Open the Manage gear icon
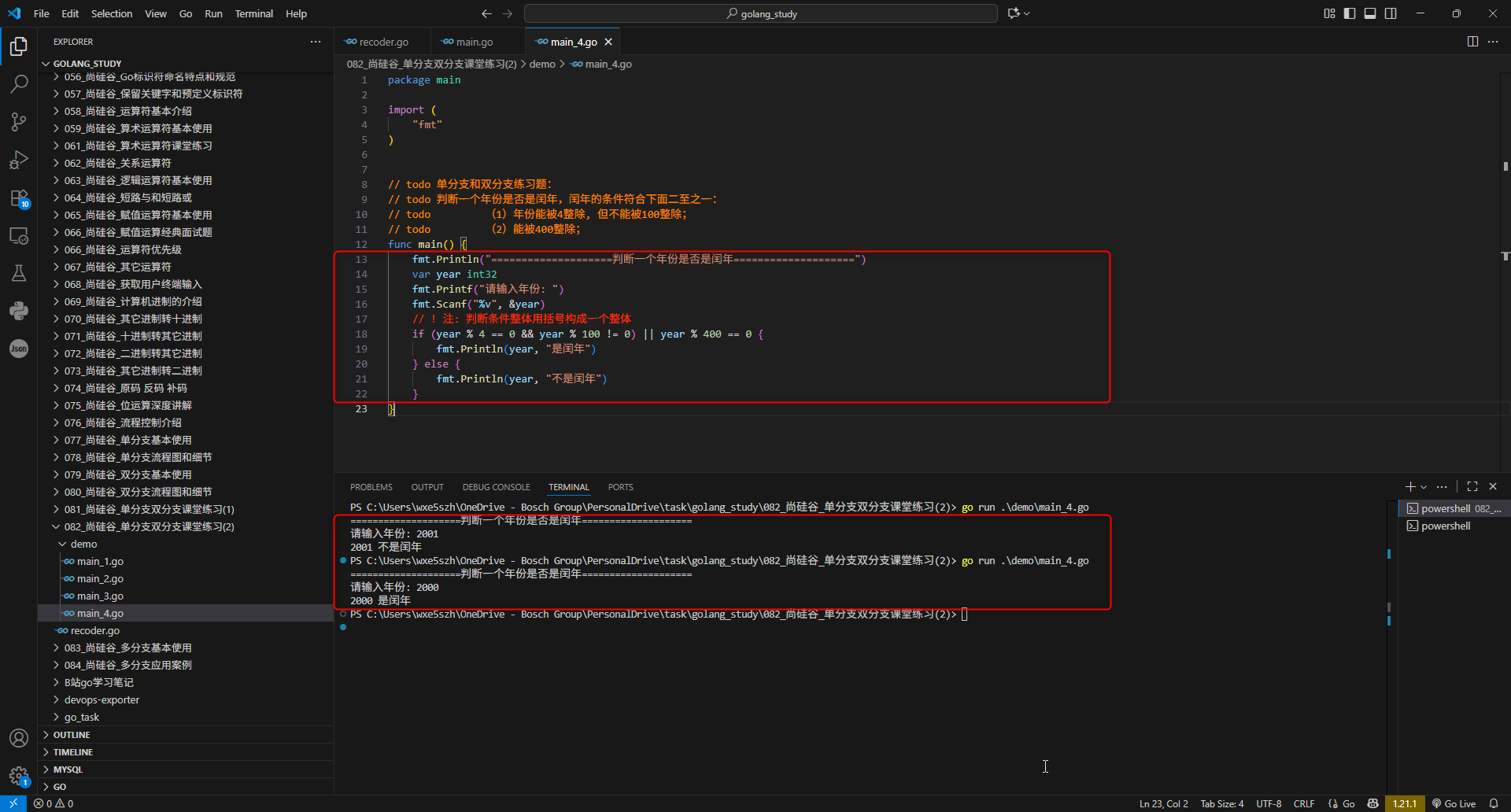 click(19, 776)
